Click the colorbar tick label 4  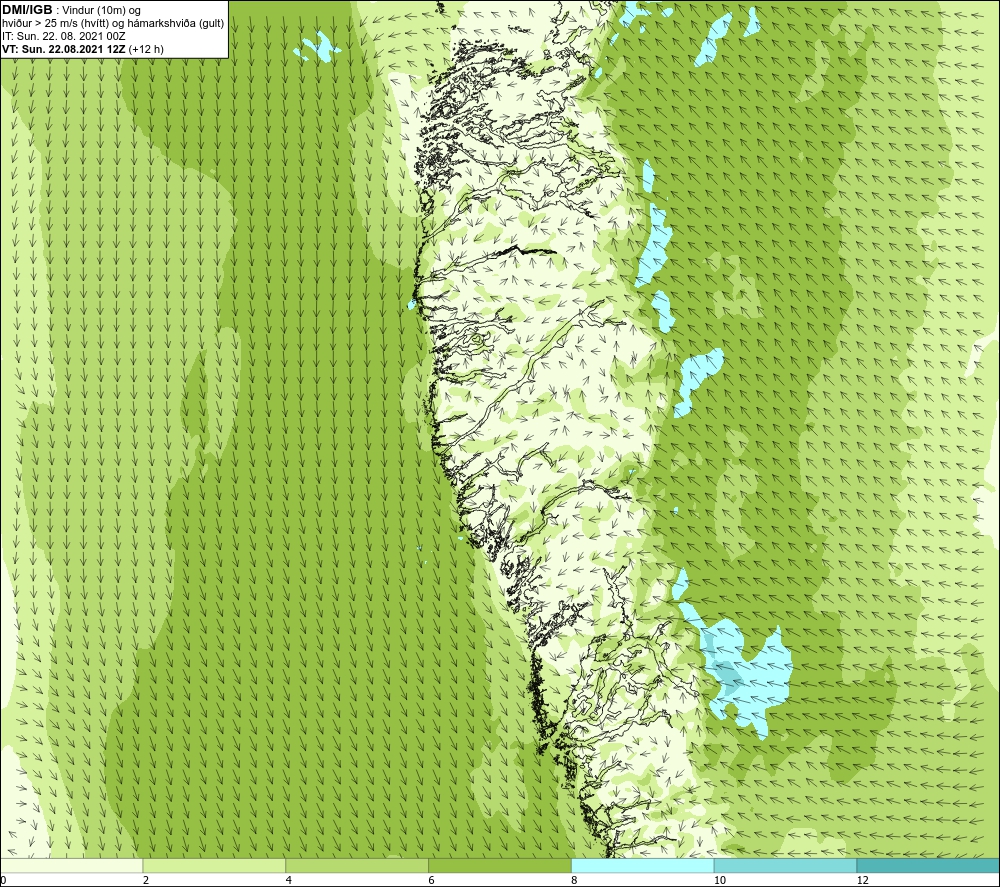289,881
